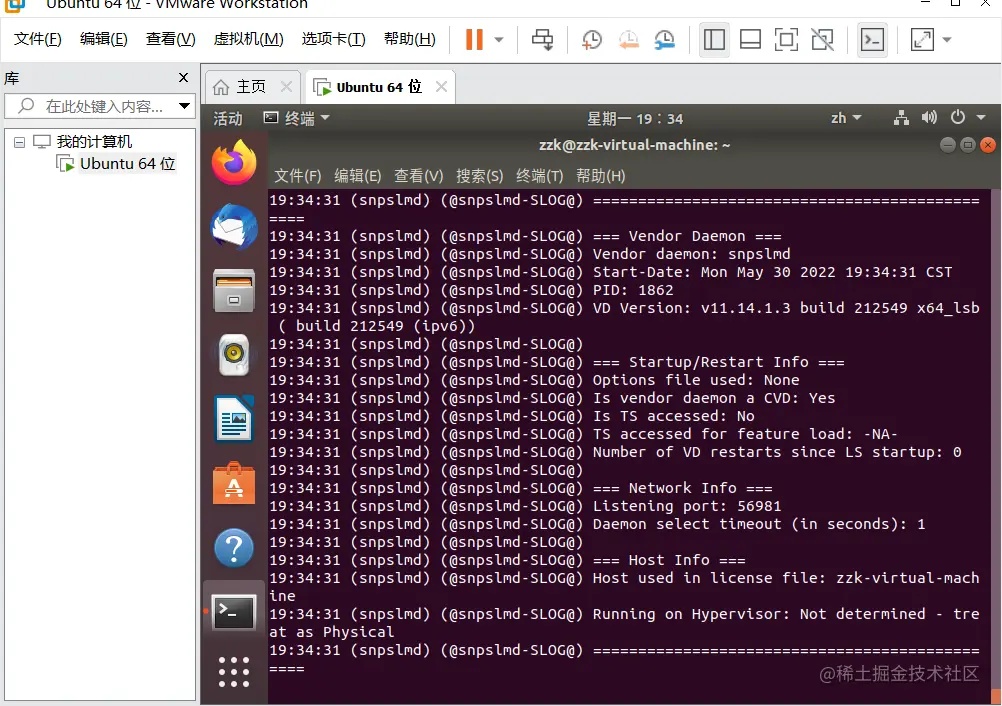This screenshot has height=706, width=1002.
Task: Maximize the terminal window
Action: (968, 145)
